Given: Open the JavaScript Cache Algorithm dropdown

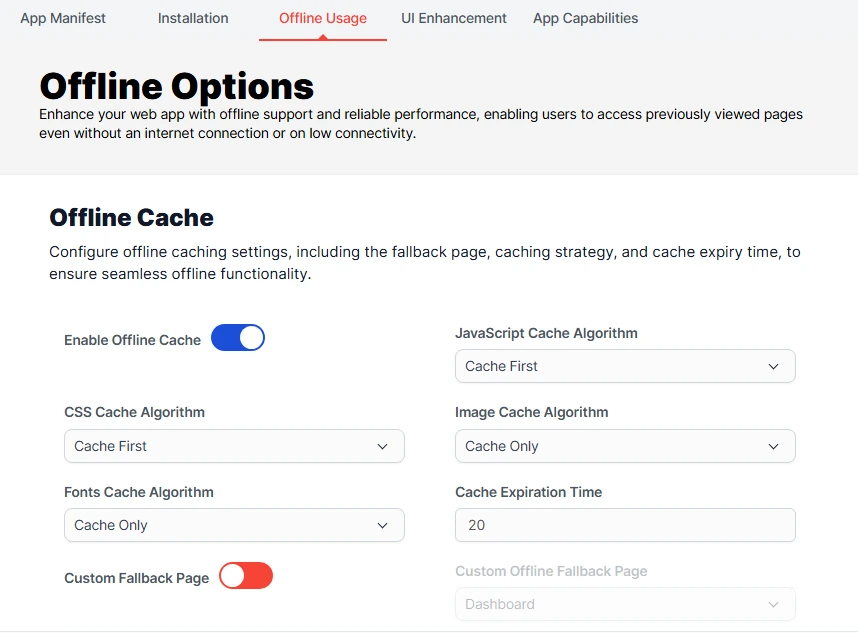Looking at the screenshot, I should click(625, 366).
